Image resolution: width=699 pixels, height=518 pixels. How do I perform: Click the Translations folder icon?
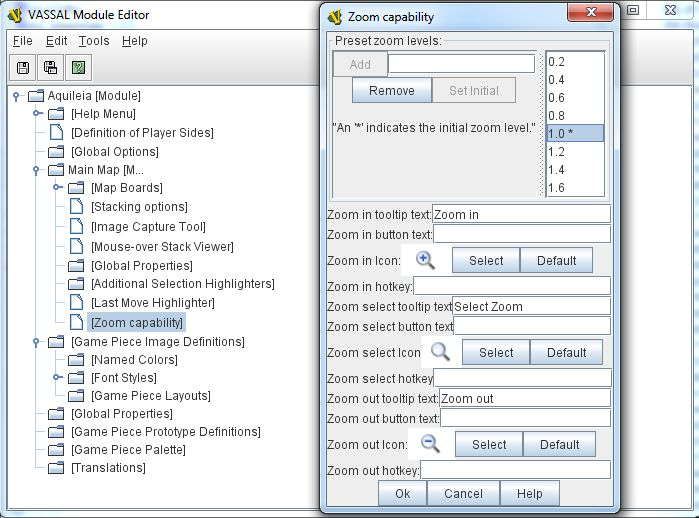[x=56, y=468]
